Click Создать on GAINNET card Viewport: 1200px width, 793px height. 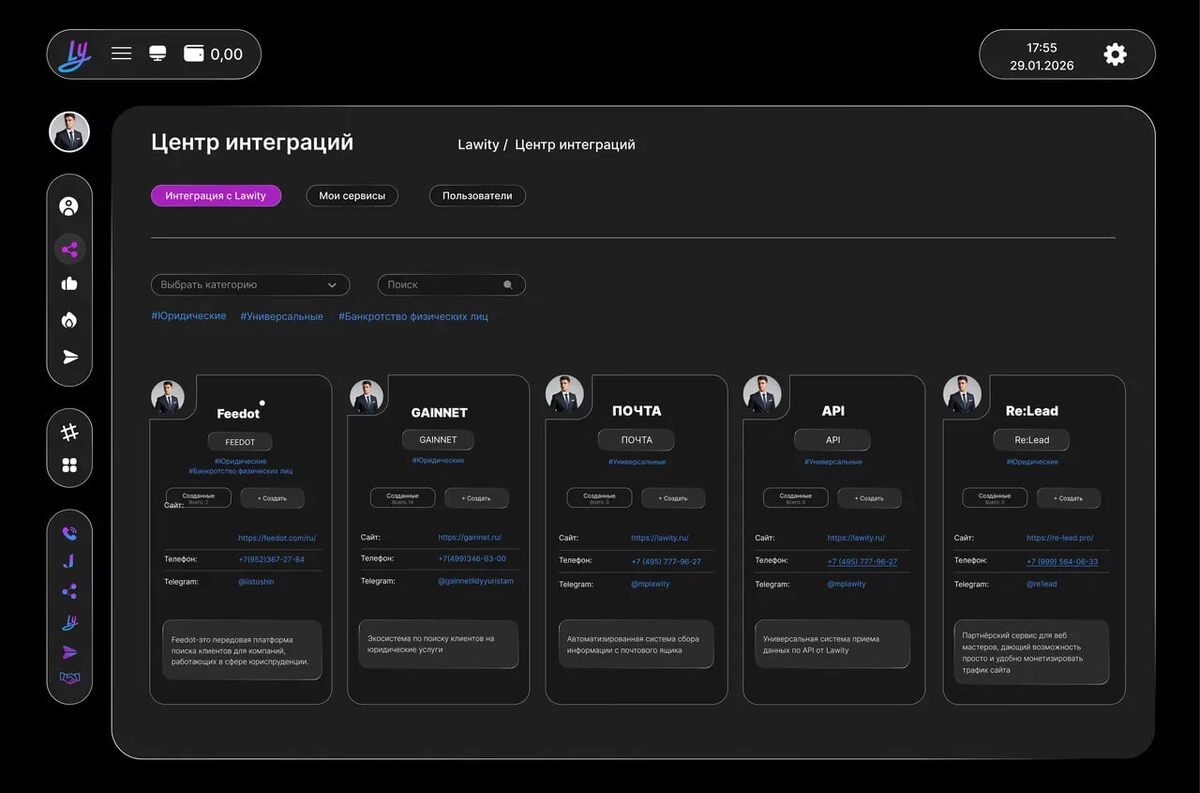[x=476, y=498]
